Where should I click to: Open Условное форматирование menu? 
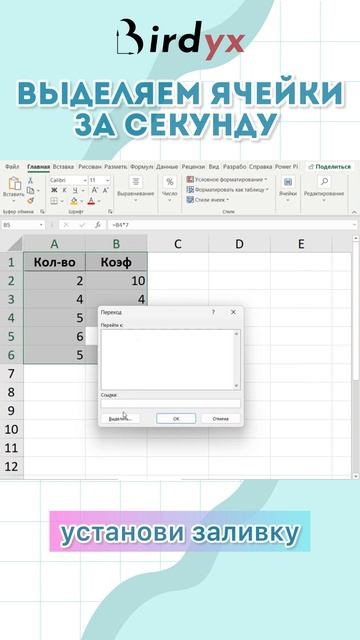click(x=227, y=179)
